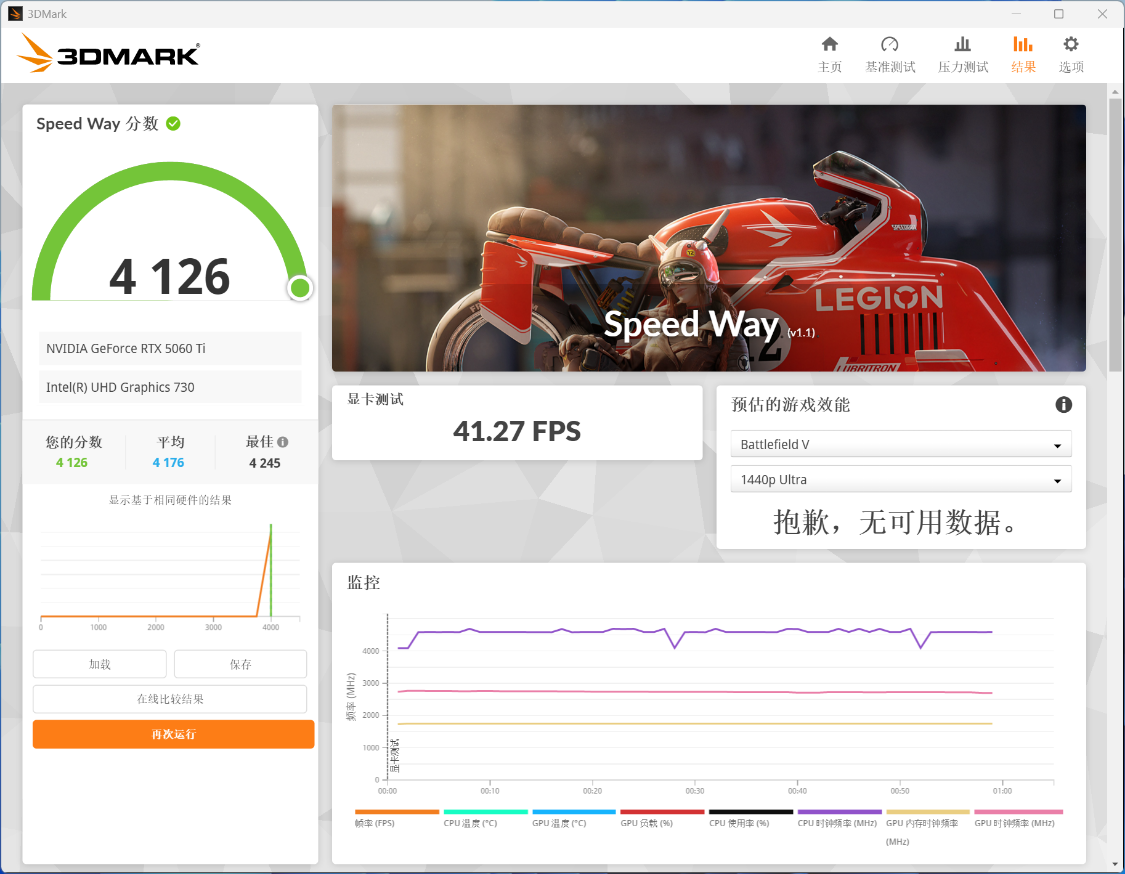Toggle the CPU 时钟频率 purple legend swatch
This screenshot has width=1125, height=874.
coord(839,812)
